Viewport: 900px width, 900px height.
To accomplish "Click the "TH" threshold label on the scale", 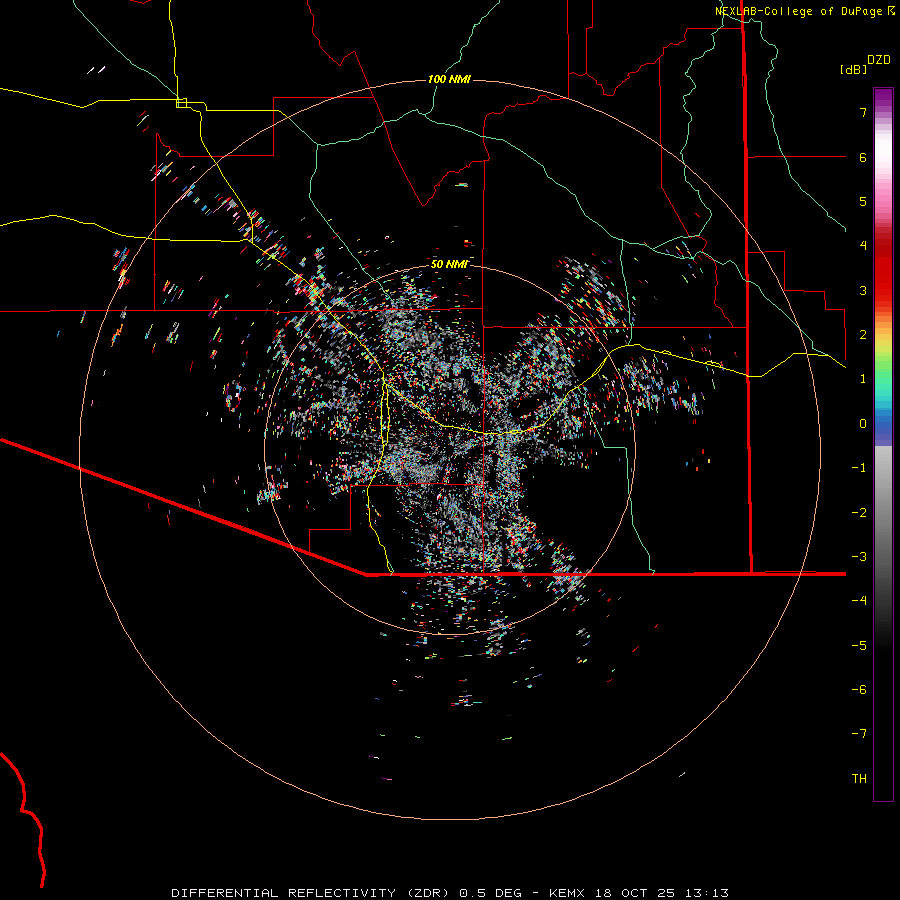I will (859, 778).
